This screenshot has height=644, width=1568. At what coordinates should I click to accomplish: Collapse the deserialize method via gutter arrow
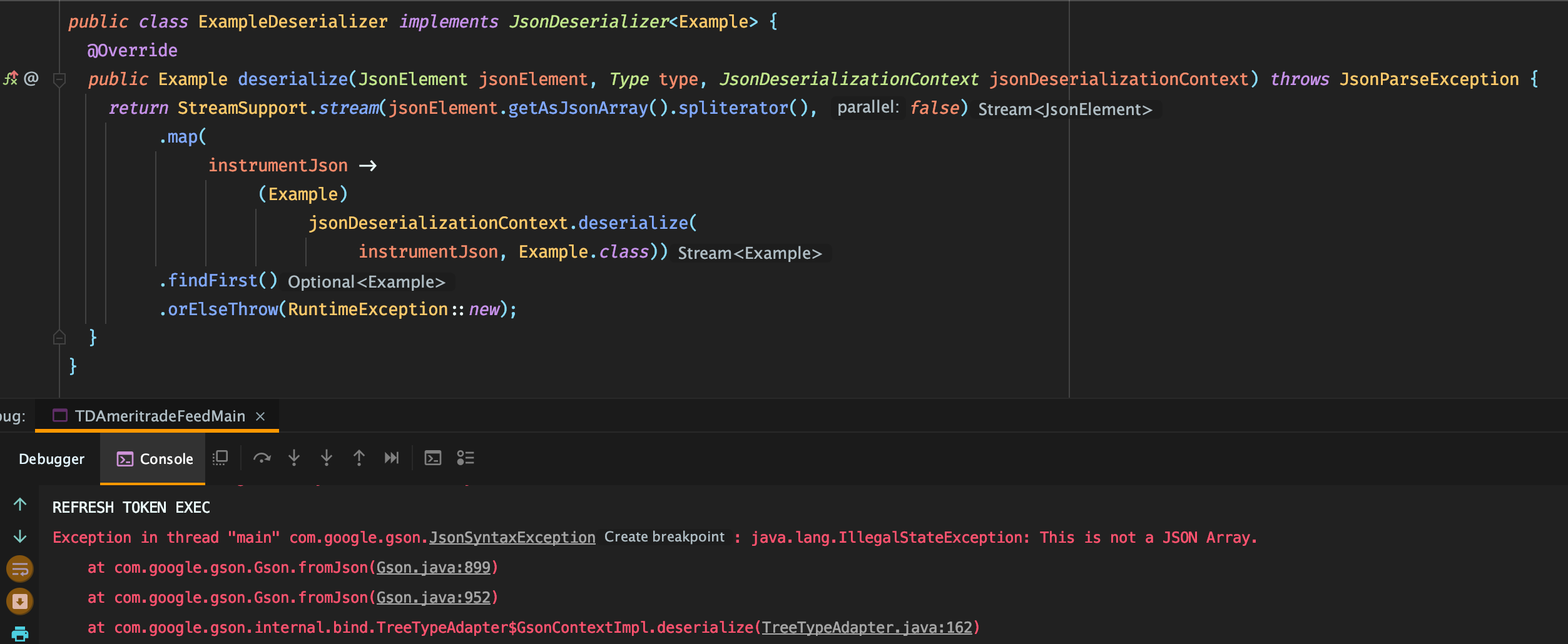point(59,79)
